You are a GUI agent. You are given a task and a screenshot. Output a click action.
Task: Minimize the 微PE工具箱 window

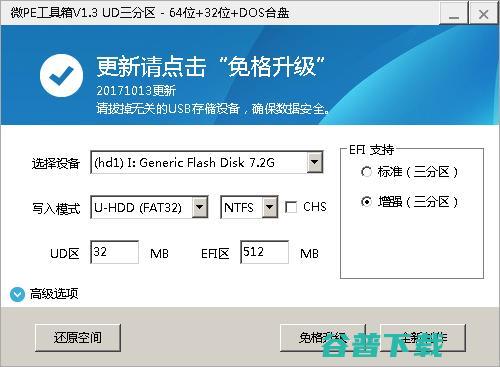pos(454,13)
